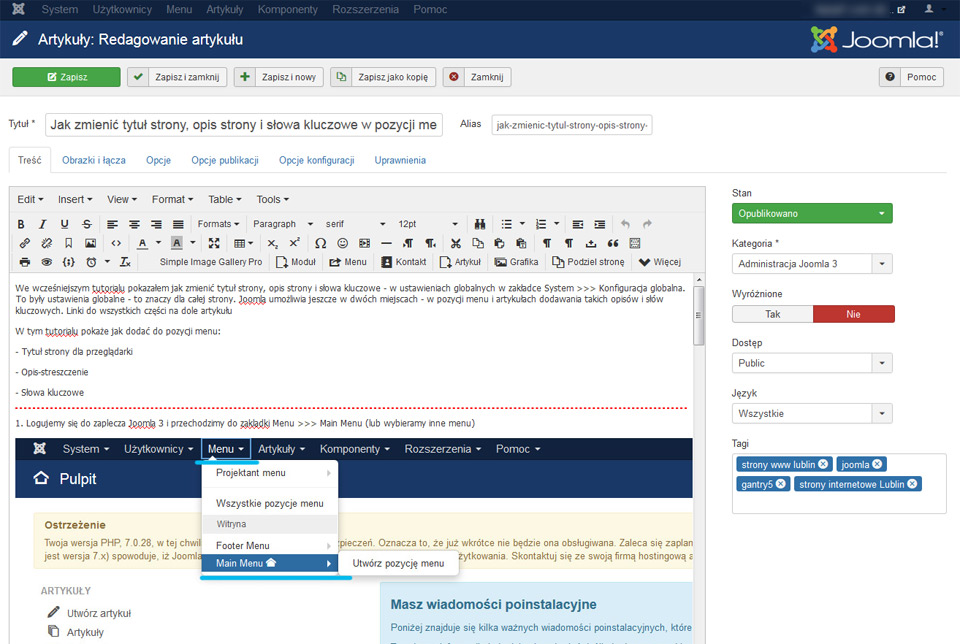Insert an emoticon

tap(342, 243)
